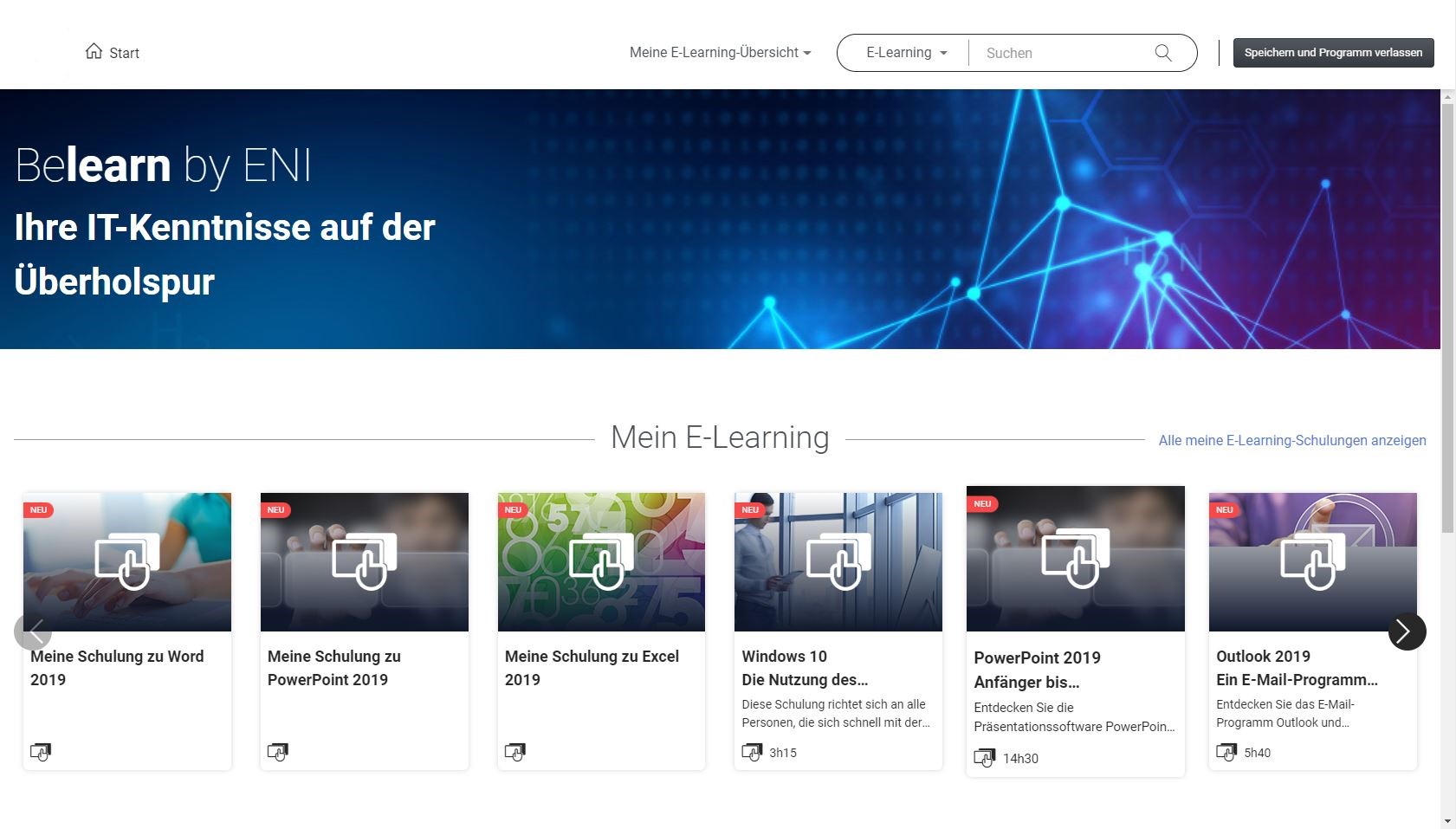Screen dimensions: 1456x829
Task: Click small e-learning icon under Meine Schulung zu PowerPoint
Action: [x=278, y=752]
